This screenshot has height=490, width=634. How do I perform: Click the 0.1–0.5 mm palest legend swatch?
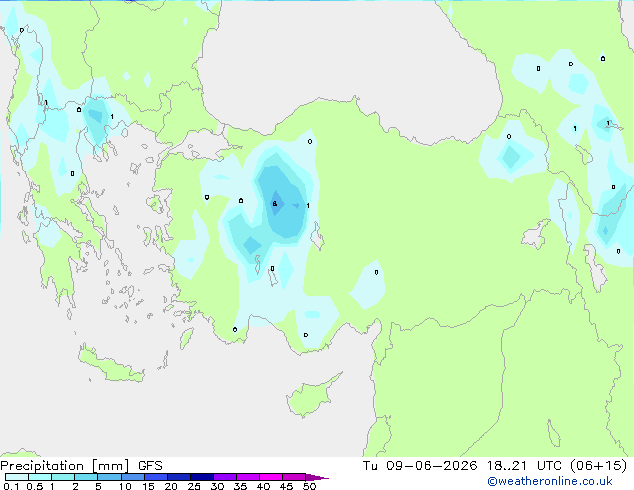click(17, 477)
